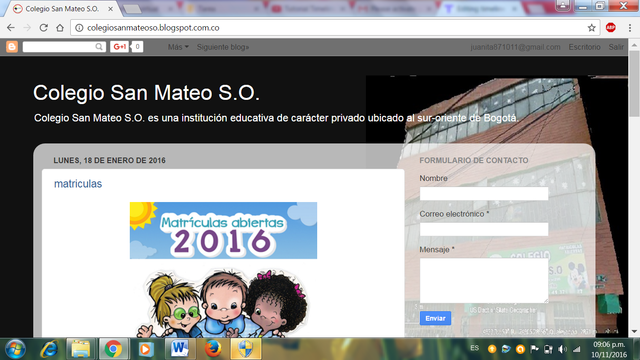
Task: Switch to Chrome on the taskbar
Action: tap(113, 349)
